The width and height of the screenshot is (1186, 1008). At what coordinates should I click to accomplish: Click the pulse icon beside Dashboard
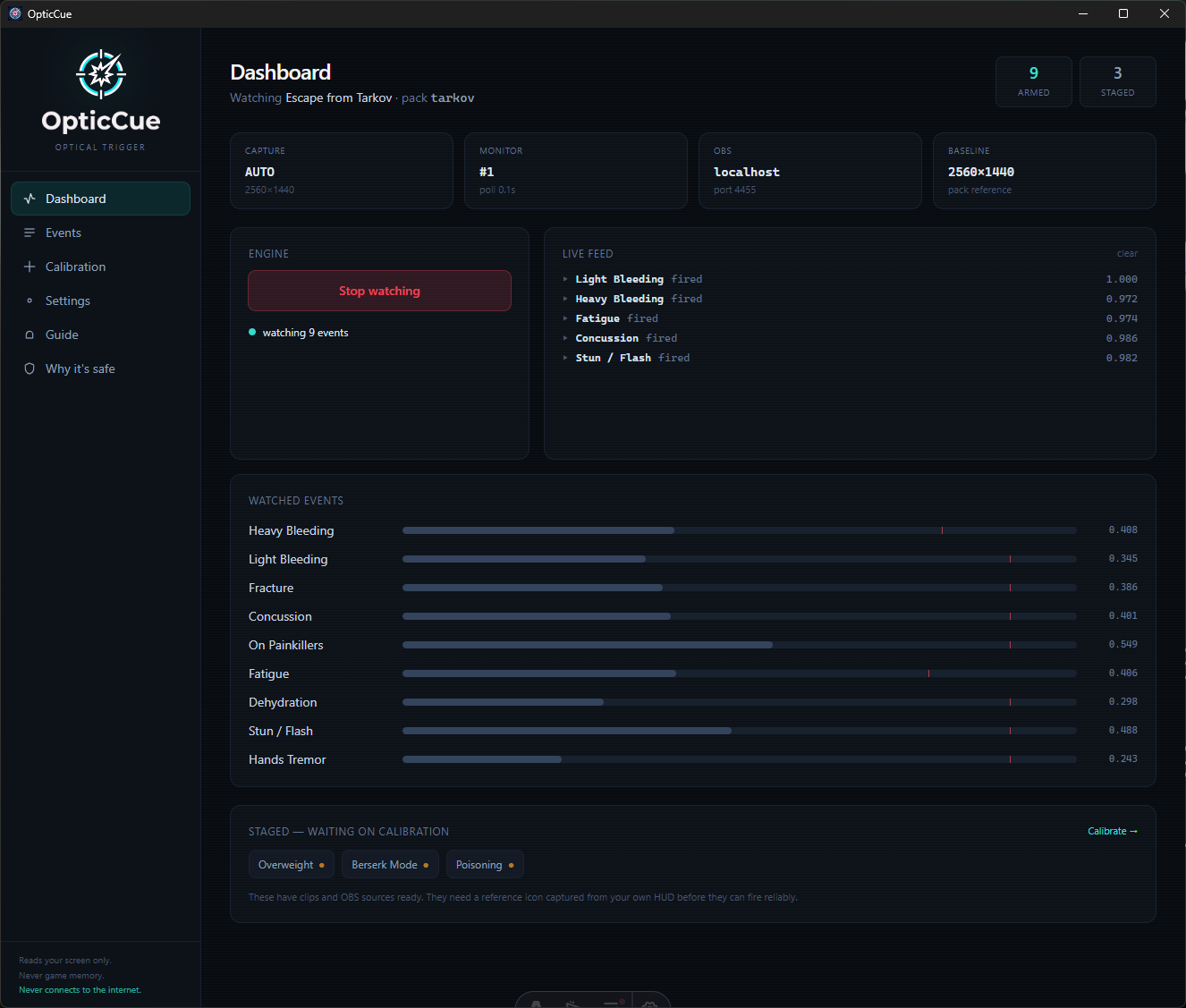[x=30, y=199]
